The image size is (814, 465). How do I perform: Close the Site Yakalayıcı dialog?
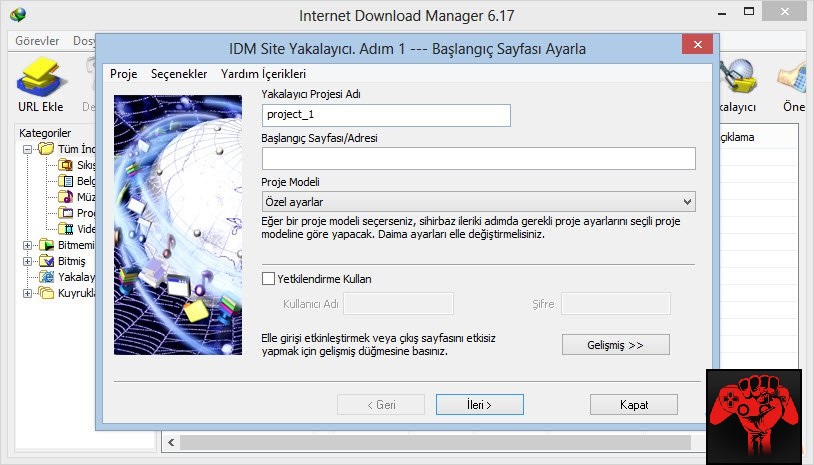tap(698, 45)
